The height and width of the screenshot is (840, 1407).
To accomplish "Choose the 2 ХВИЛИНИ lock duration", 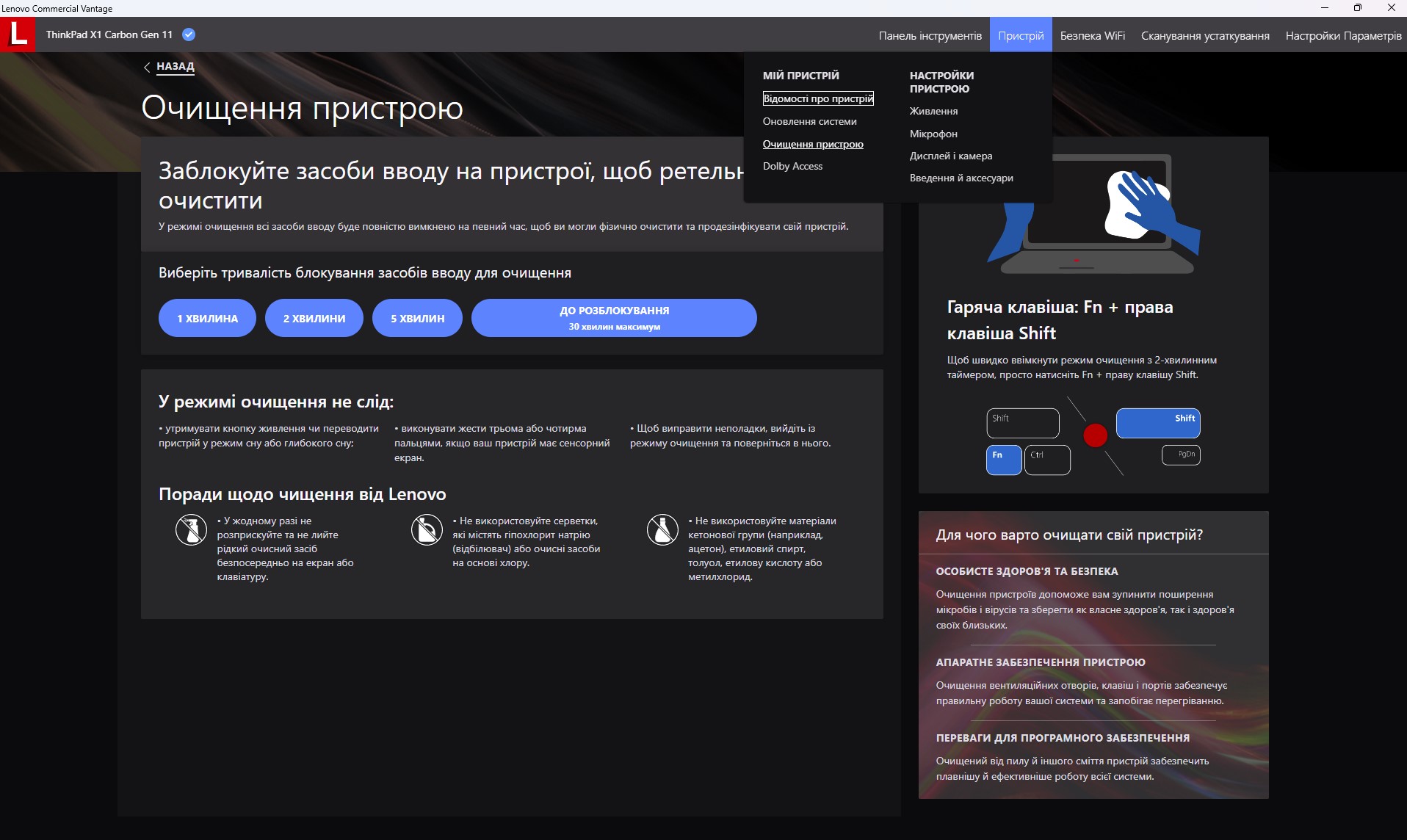I will coord(314,318).
